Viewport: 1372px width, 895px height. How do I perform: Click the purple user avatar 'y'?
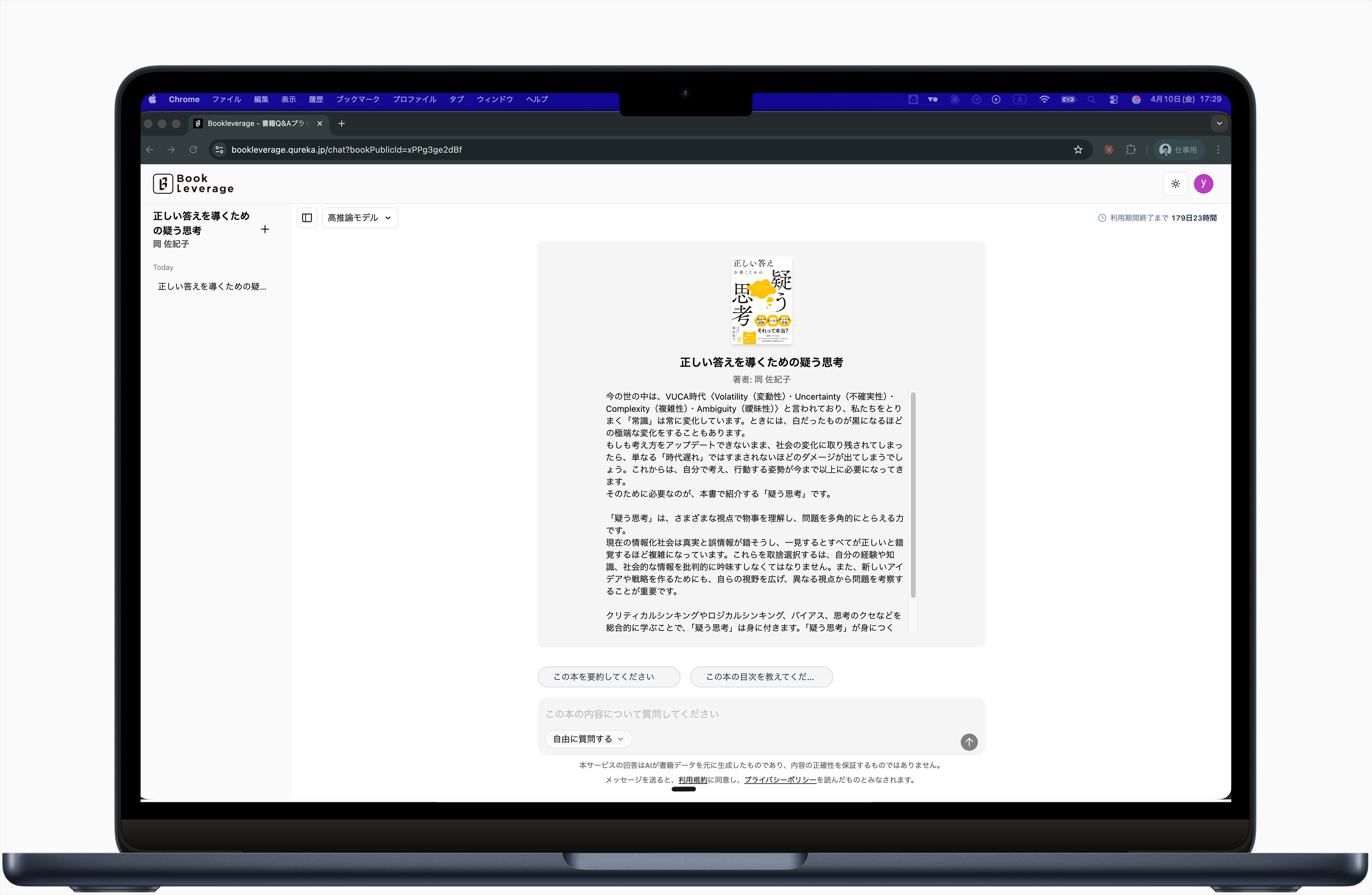click(x=1203, y=184)
